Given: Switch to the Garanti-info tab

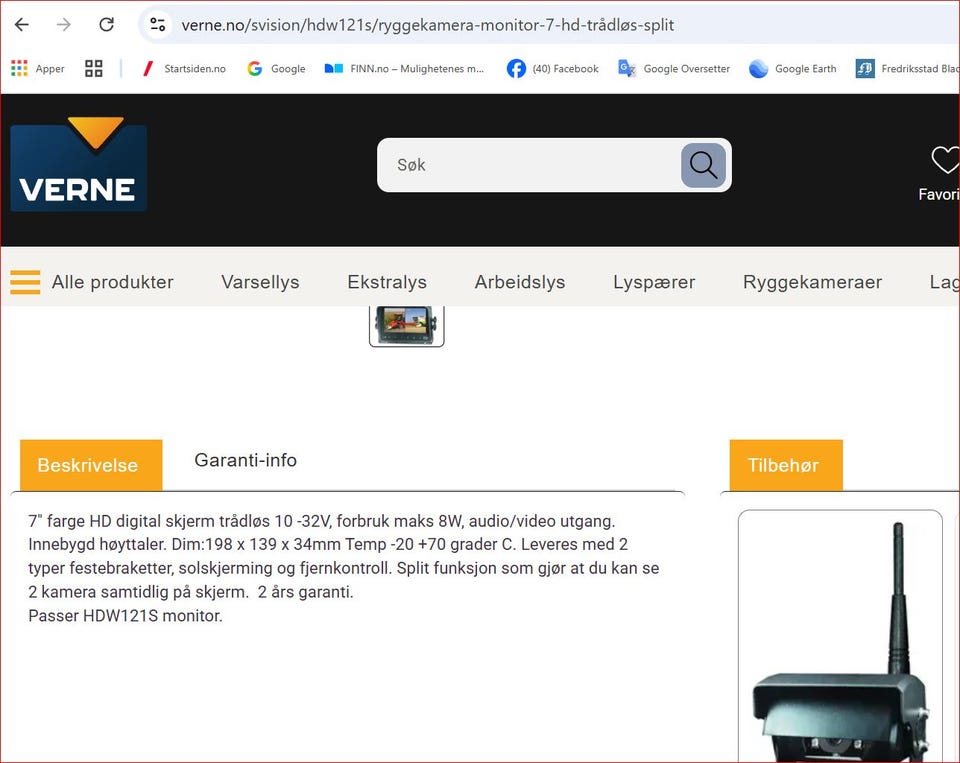Looking at the screenshot, I should [x=245, y=460].
